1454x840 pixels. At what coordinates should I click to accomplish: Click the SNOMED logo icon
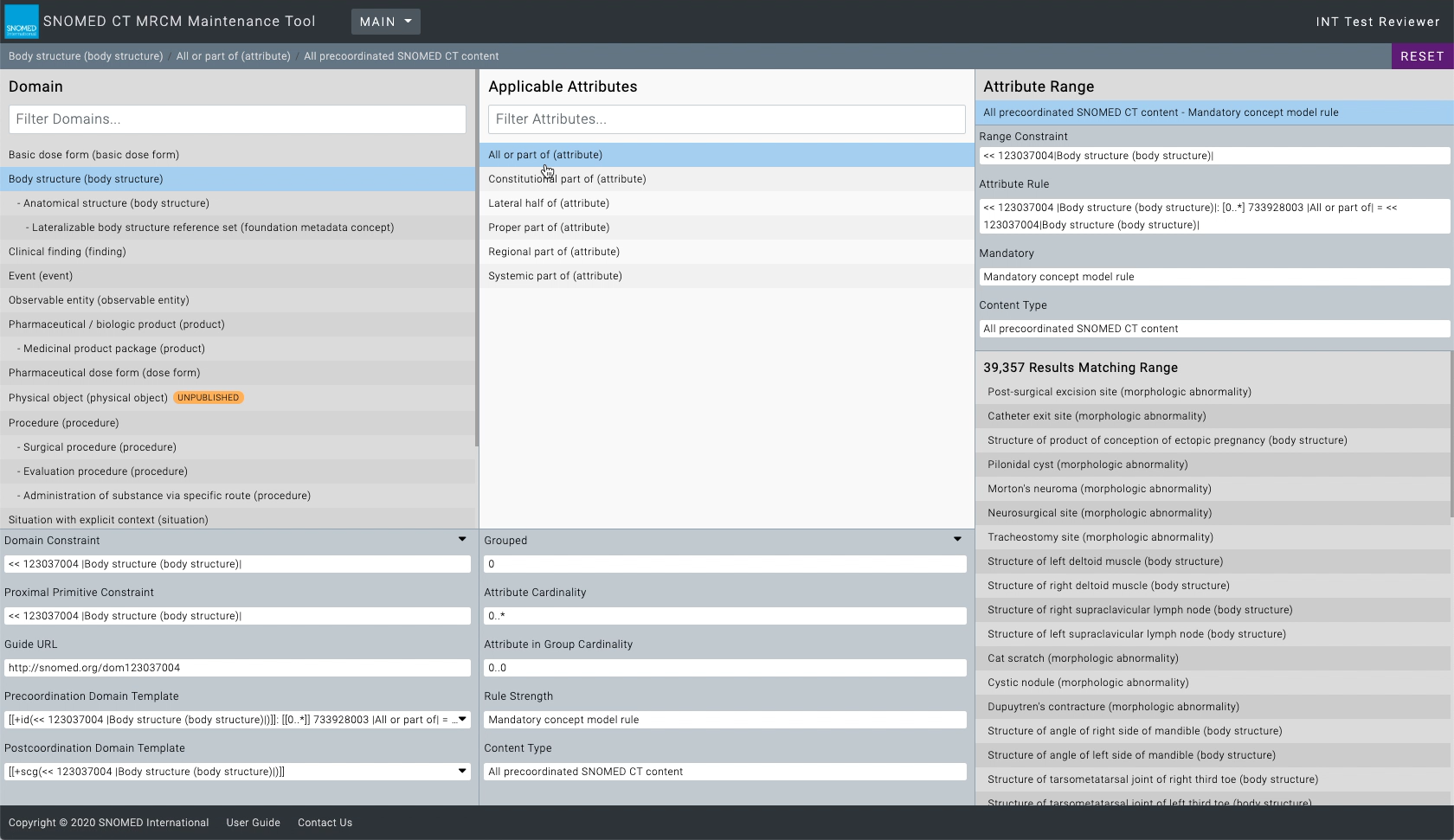point(22,22)
